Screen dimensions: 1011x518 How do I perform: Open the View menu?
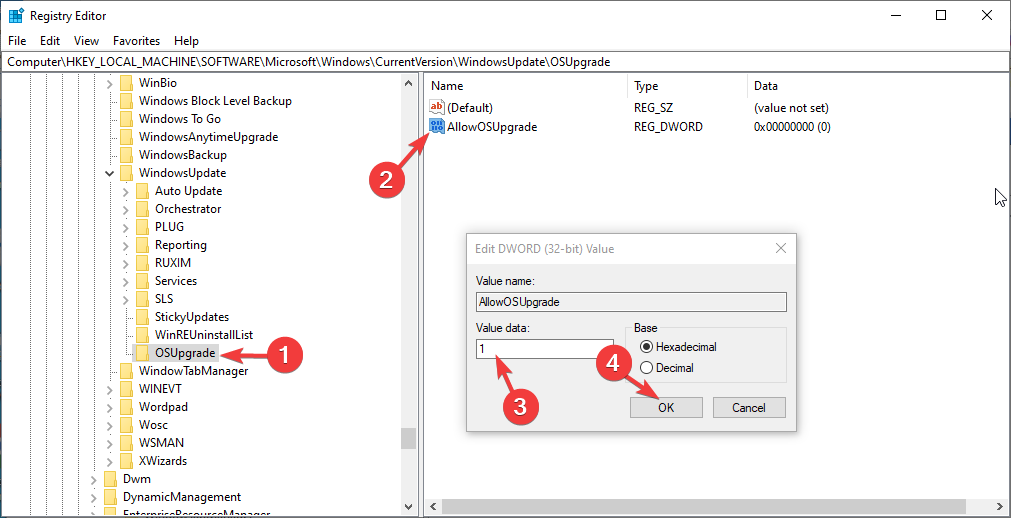[86, 41]
